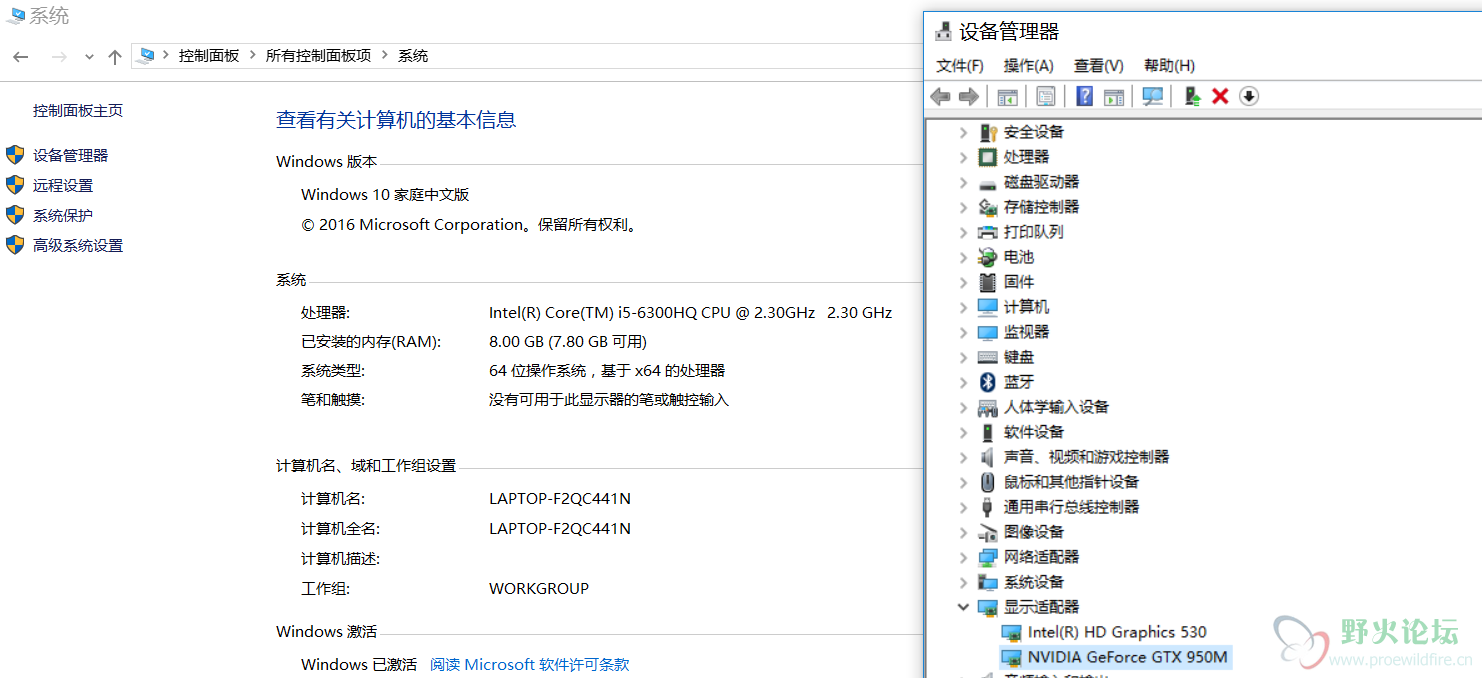Click the shield icon beside 远程设置

pyautogui.click(x=15, y=185)
